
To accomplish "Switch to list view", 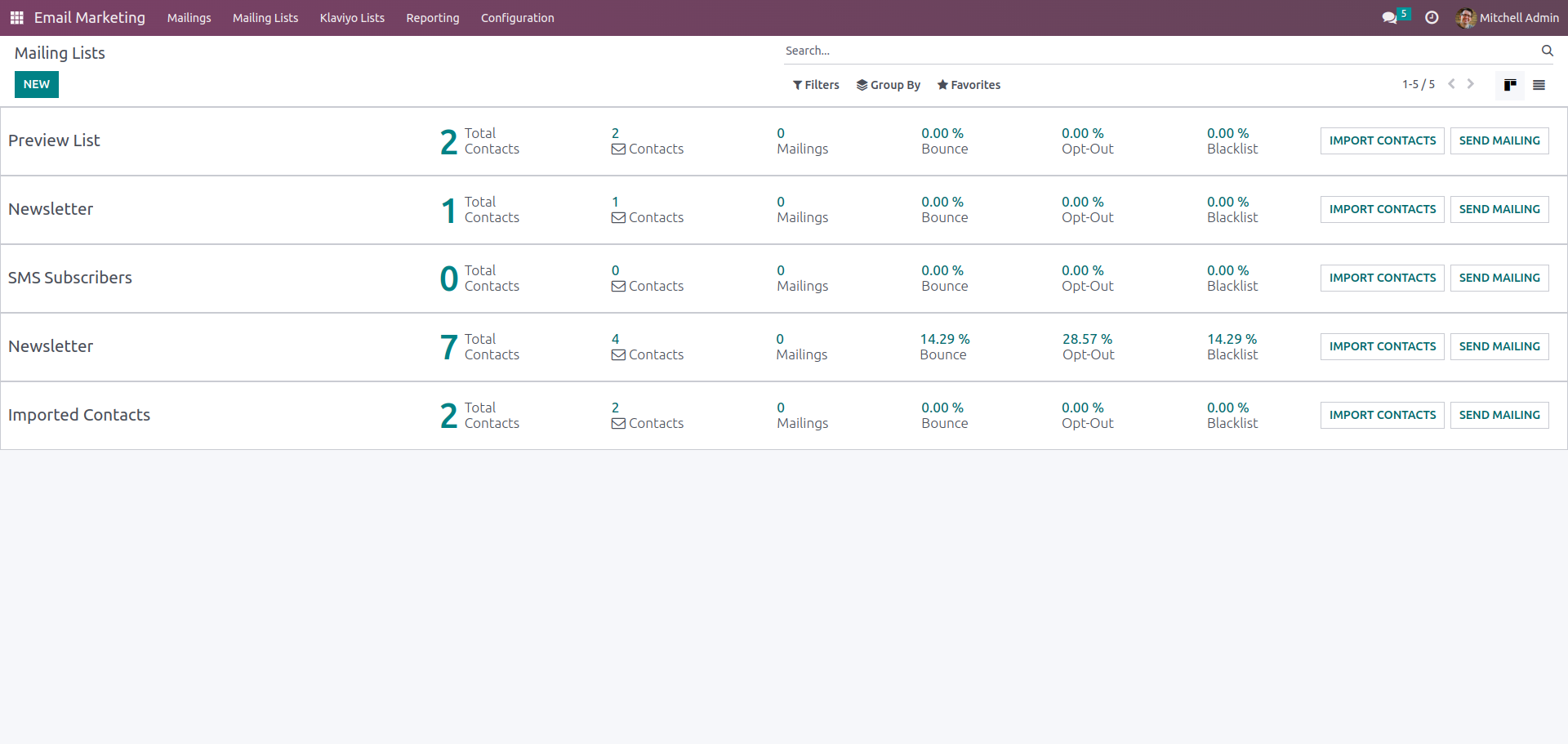I will [x=1539, y=85].
